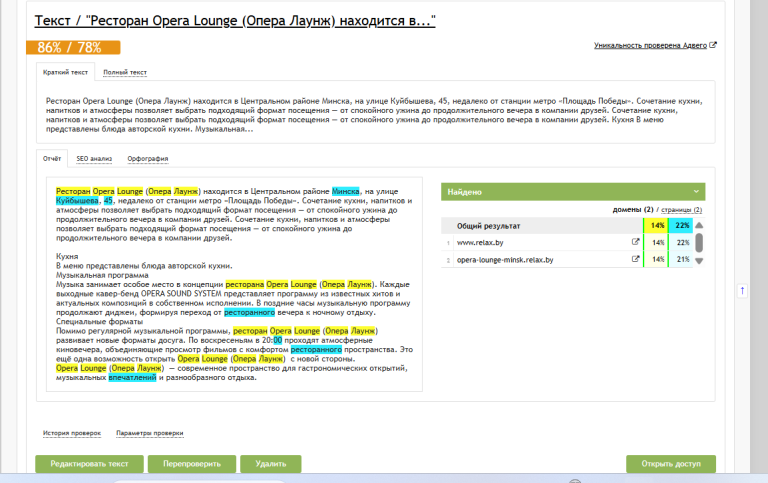Image resolution: width=768 pixels, height=483 pixels.
Task: Click the Найдено panel header title
Action: [464, 192]
